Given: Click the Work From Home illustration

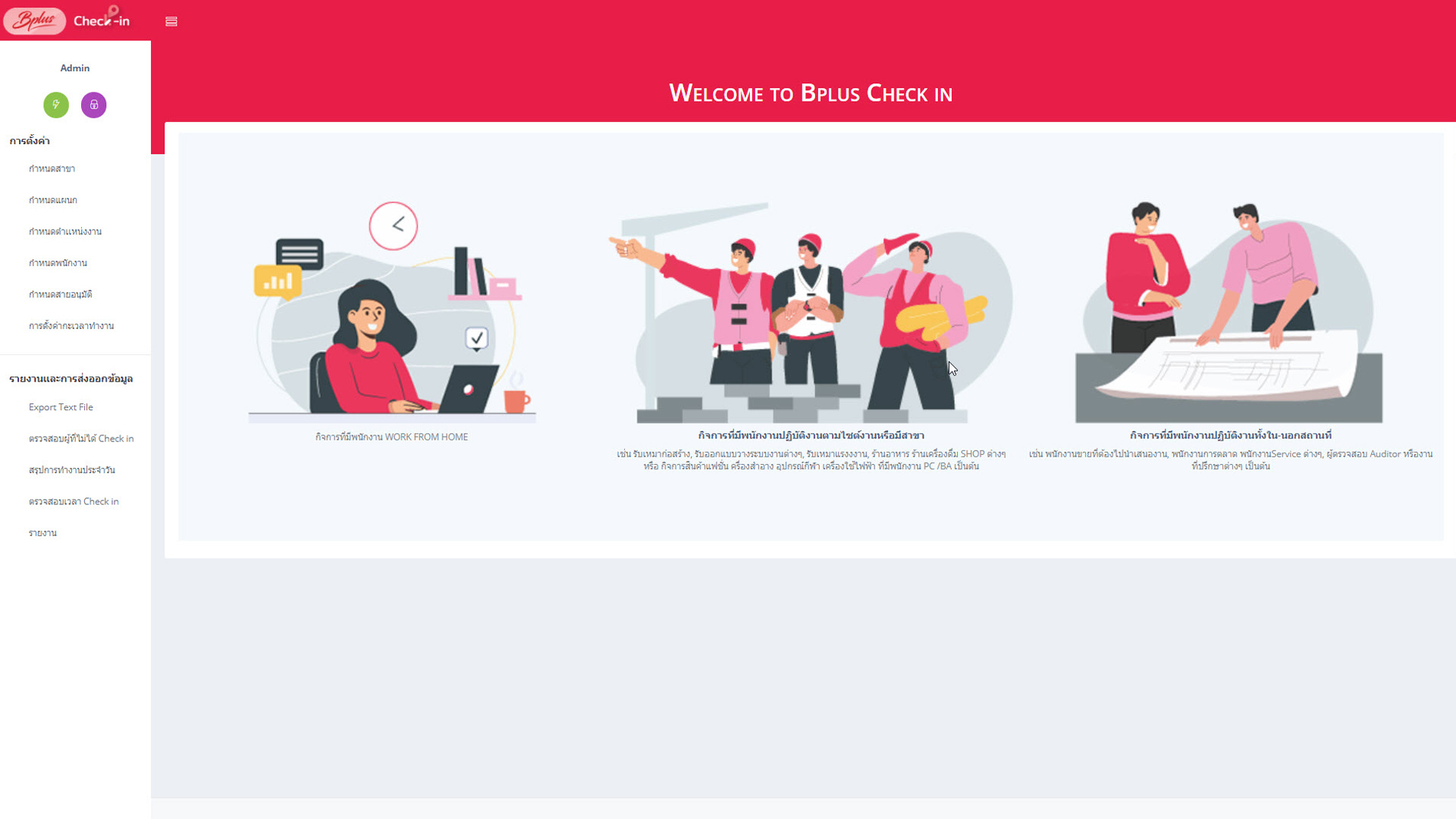Looking at the screenshot, I should point(392,312).
